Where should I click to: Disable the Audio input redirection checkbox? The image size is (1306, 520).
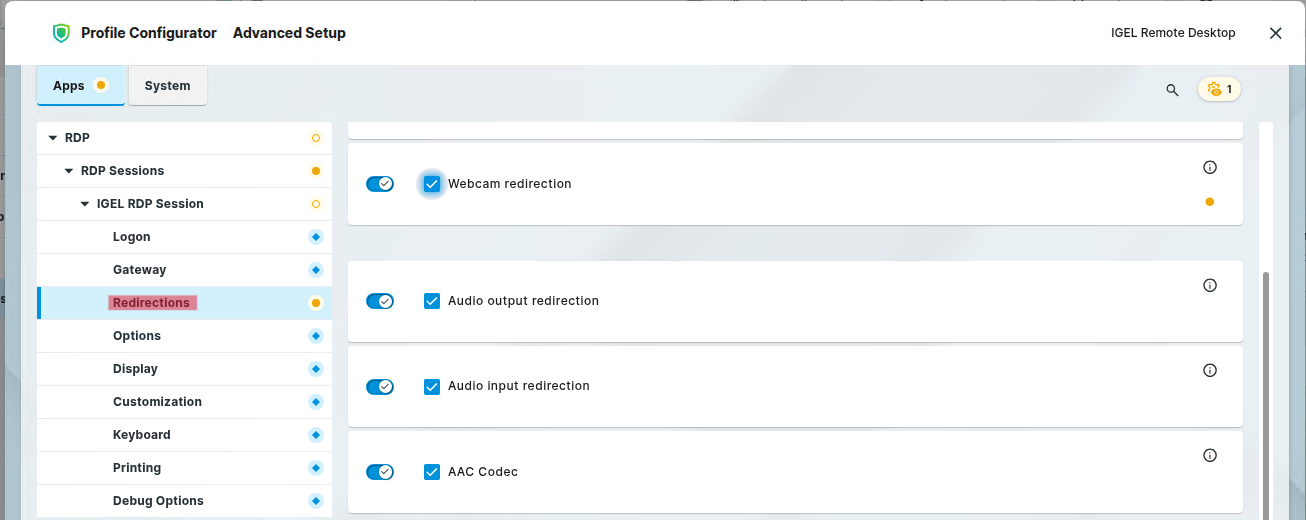[432, 387]
